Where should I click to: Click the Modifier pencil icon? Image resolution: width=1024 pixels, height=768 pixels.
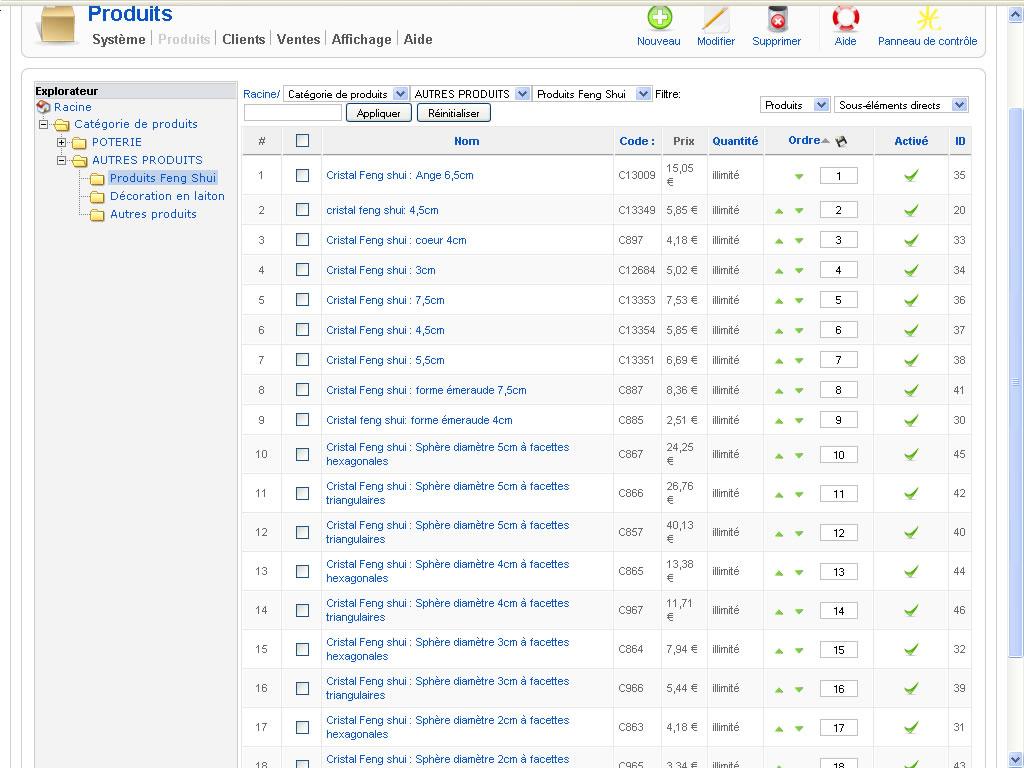pos(716,18)
